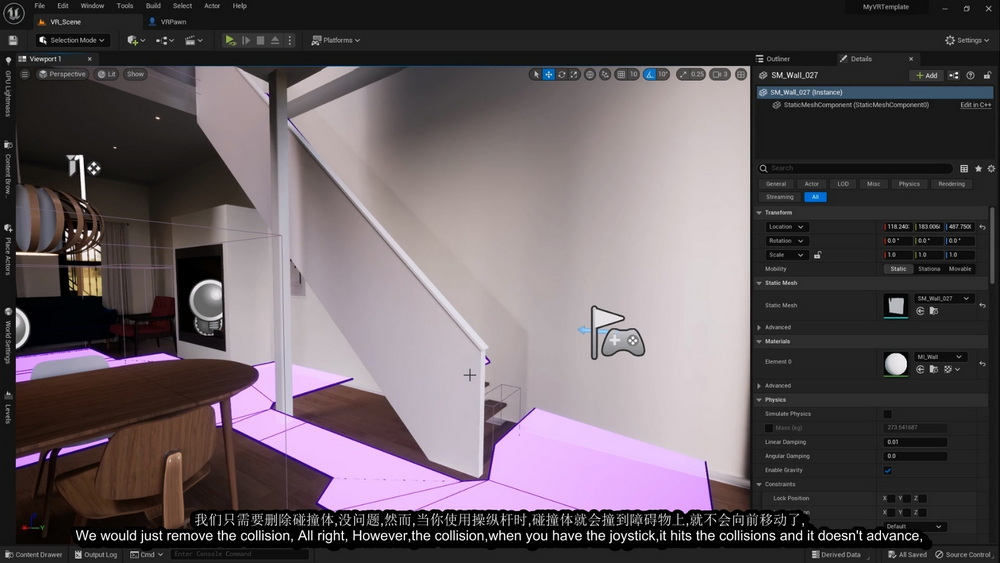
Task: Open the Cinematics clapperboard dropdown
Action: tap(193, 40)
